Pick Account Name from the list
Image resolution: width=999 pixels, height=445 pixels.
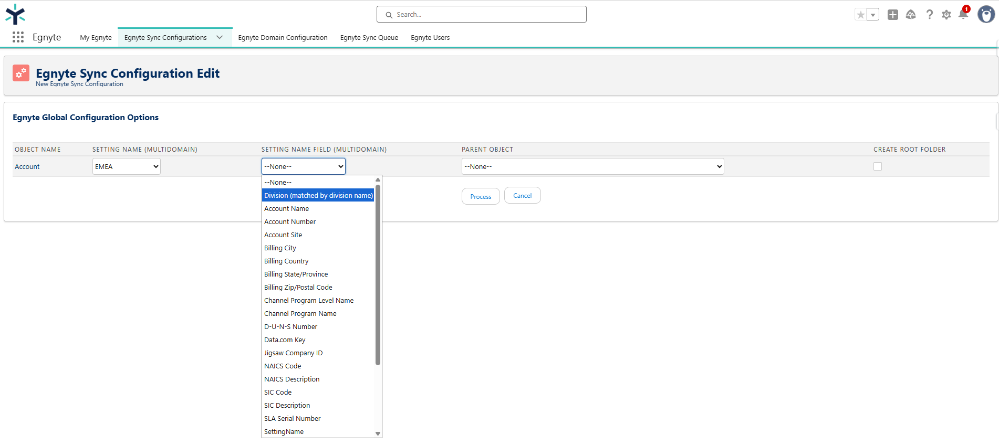tap(319, 208)
